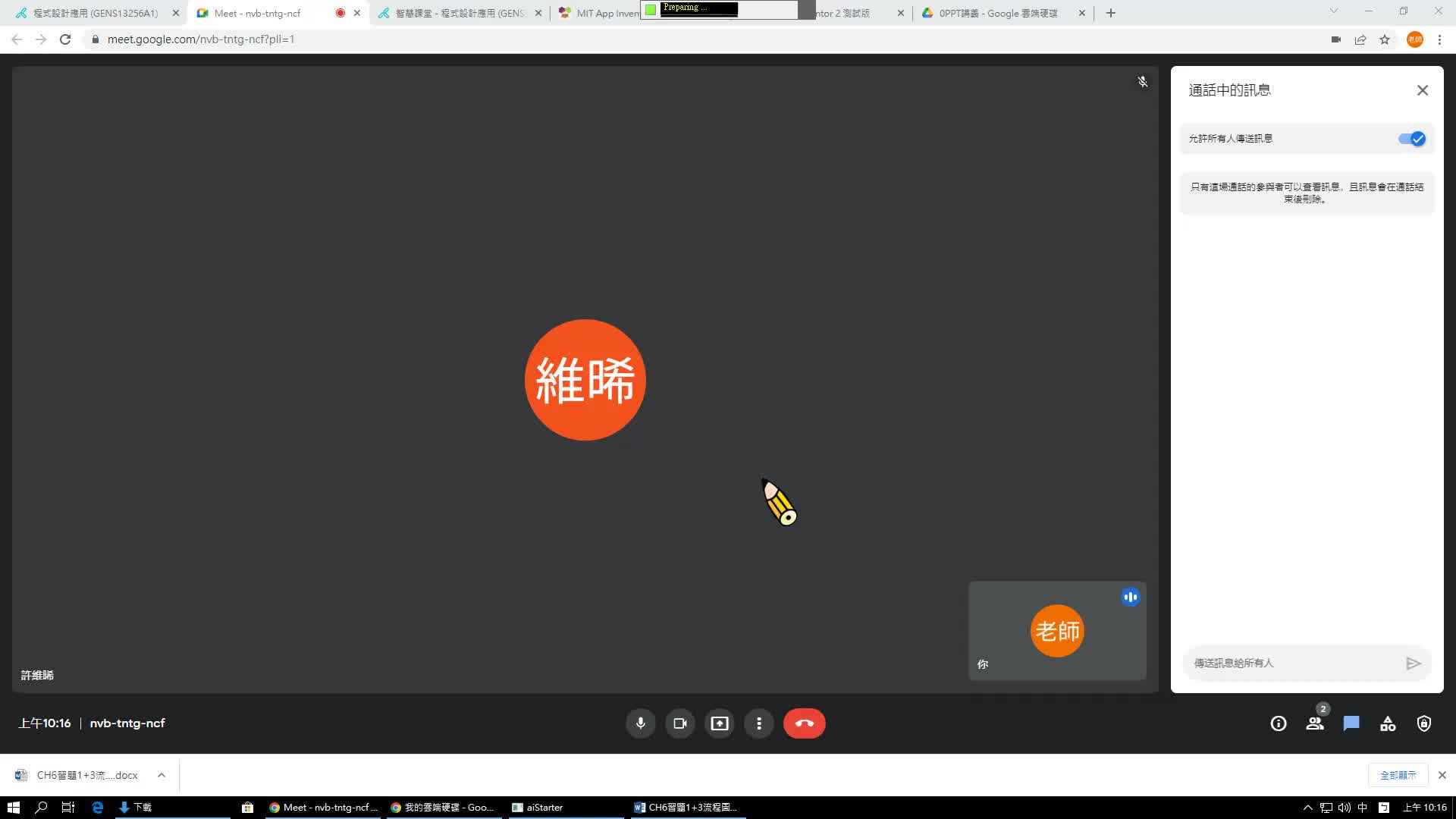The width and height of the screenshot is (1456, 819).
Task: Mute the microphone in Meet controls
Action: coord(640,723)
